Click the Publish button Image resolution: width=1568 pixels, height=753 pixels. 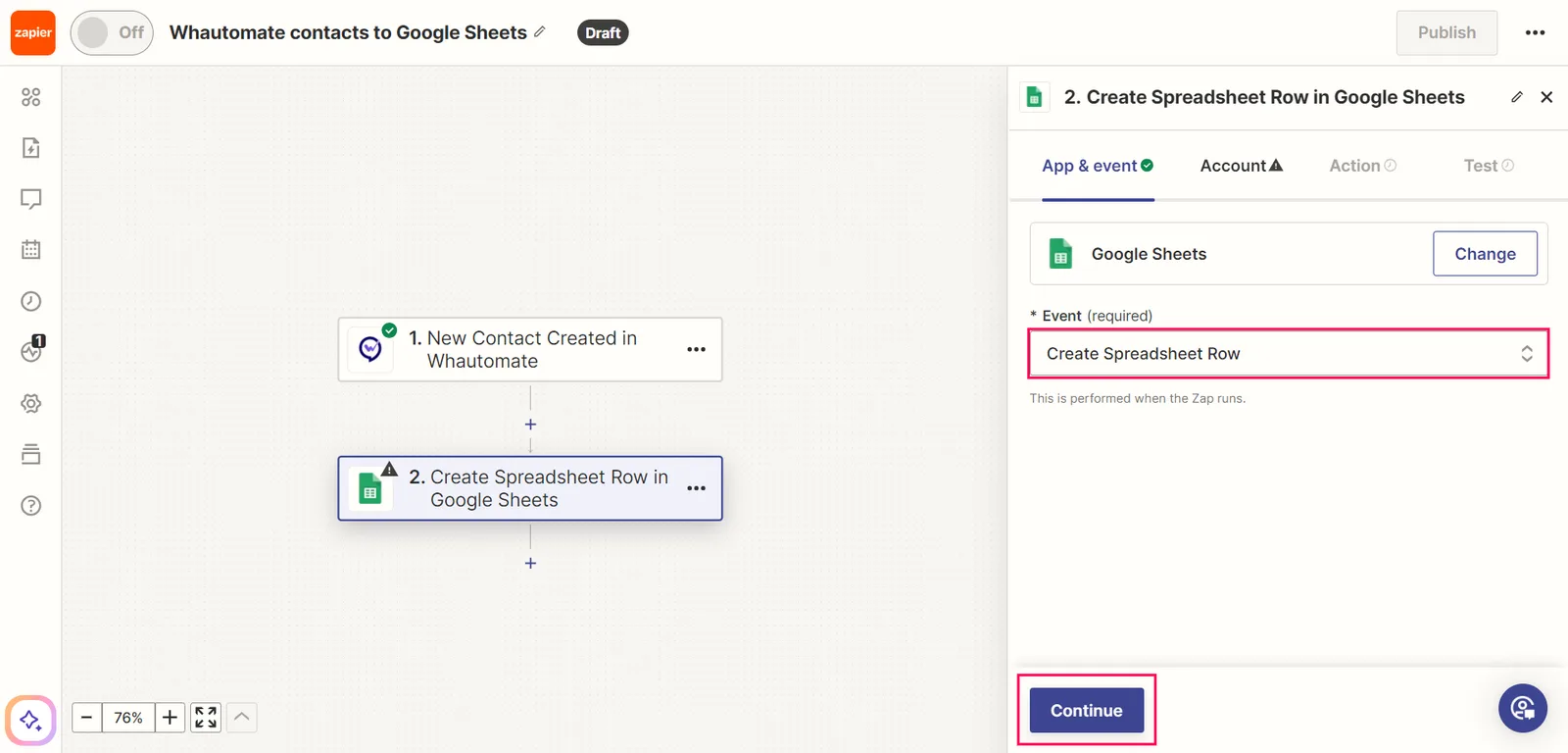tap(1446, 32)
